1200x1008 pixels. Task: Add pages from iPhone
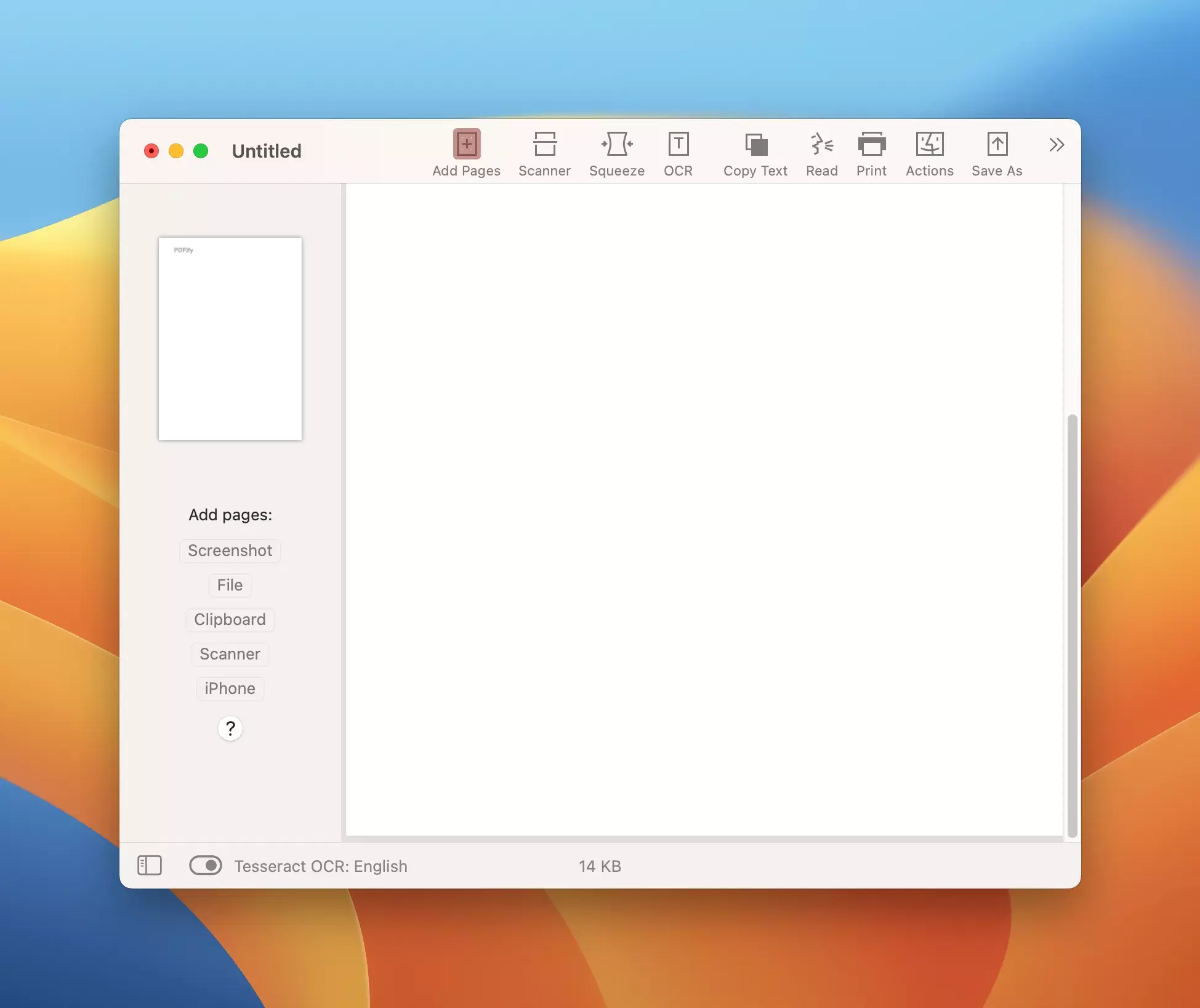pos(230,688)
